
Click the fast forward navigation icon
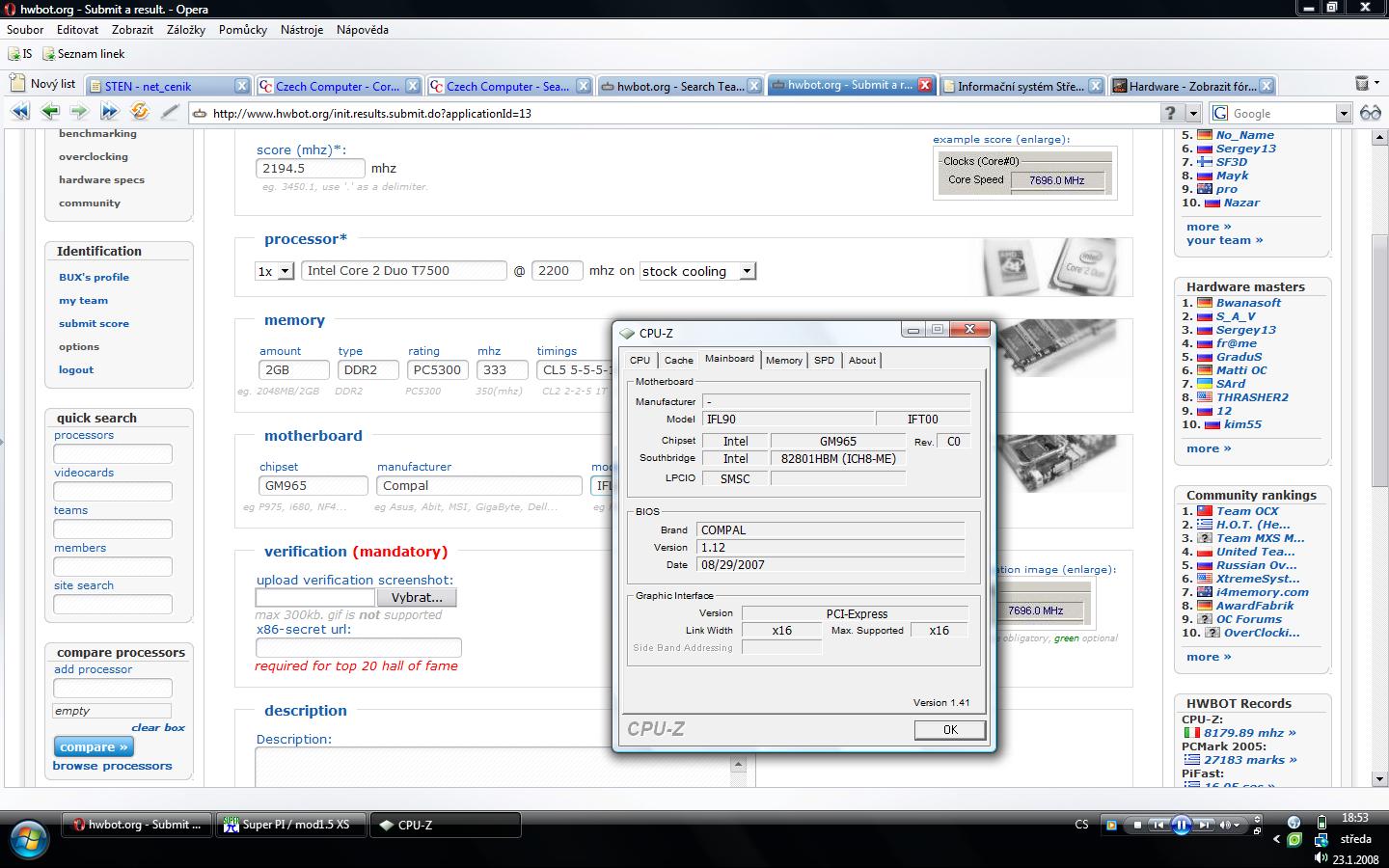pyautogui.click(x=109, y=112)
